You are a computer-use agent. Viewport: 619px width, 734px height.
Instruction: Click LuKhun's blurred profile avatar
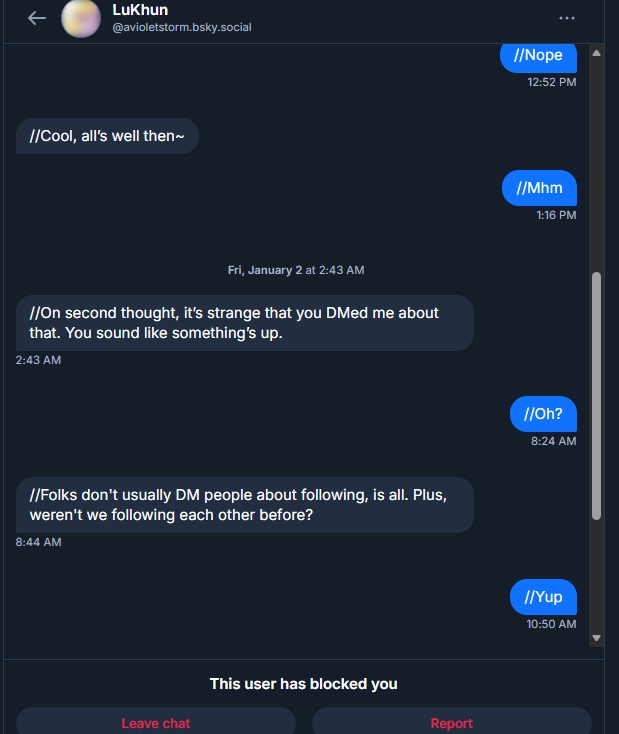coord(81,18)
